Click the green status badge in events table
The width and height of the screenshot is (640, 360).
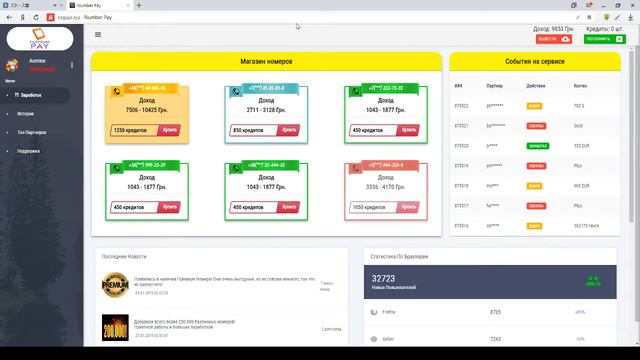coord(538,146)
